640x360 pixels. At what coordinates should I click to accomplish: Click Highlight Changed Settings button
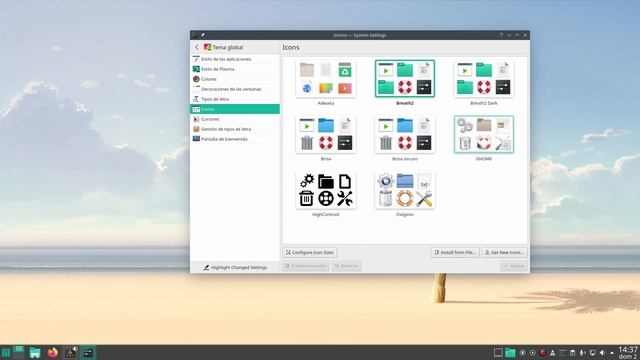(235, 267)
